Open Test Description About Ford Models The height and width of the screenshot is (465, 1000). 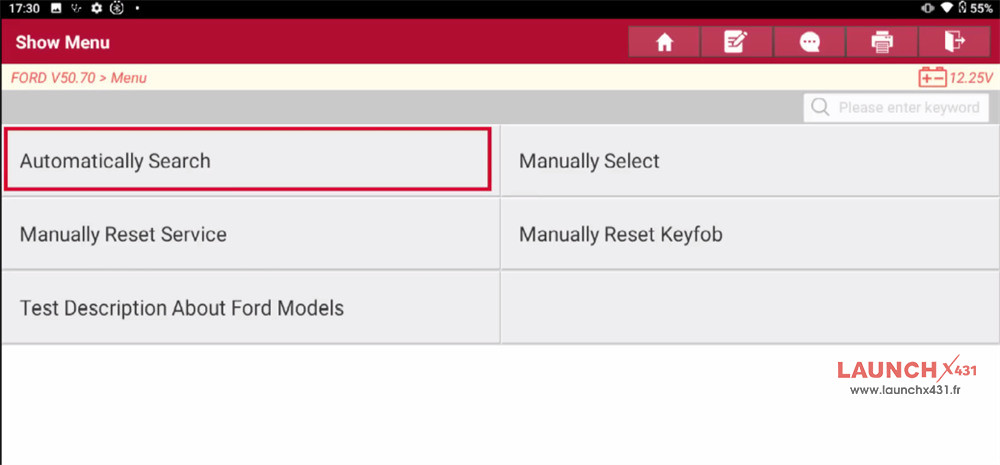251,308
